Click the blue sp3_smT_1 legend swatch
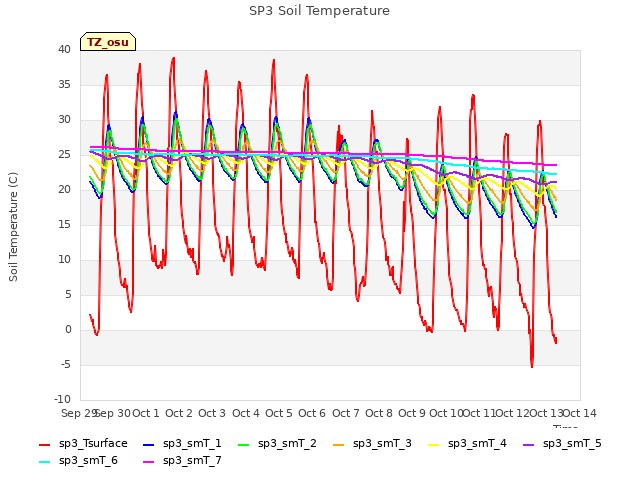 click(x=149, y=444)
